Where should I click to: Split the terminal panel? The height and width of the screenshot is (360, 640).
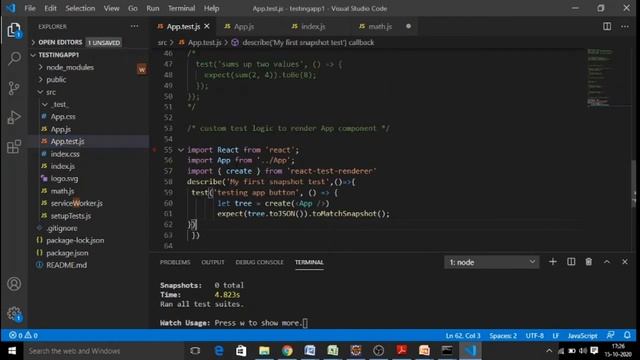click(571, 262)
